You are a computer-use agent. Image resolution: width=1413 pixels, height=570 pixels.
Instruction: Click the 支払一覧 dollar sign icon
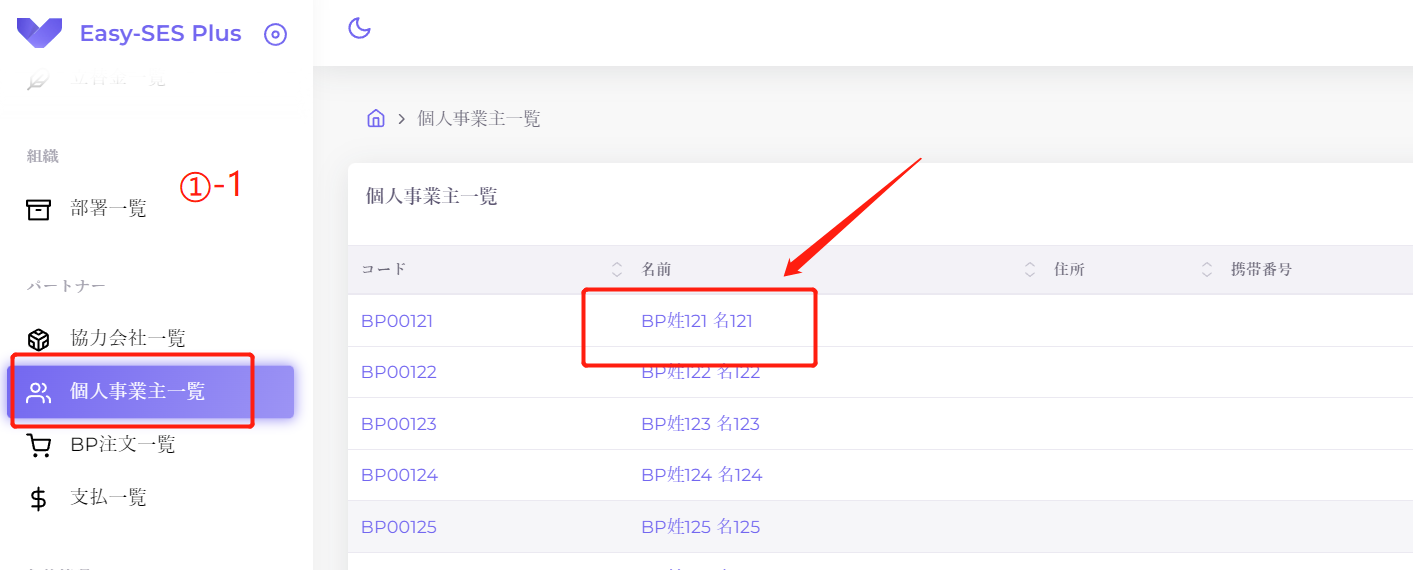(x=38, y=498)
